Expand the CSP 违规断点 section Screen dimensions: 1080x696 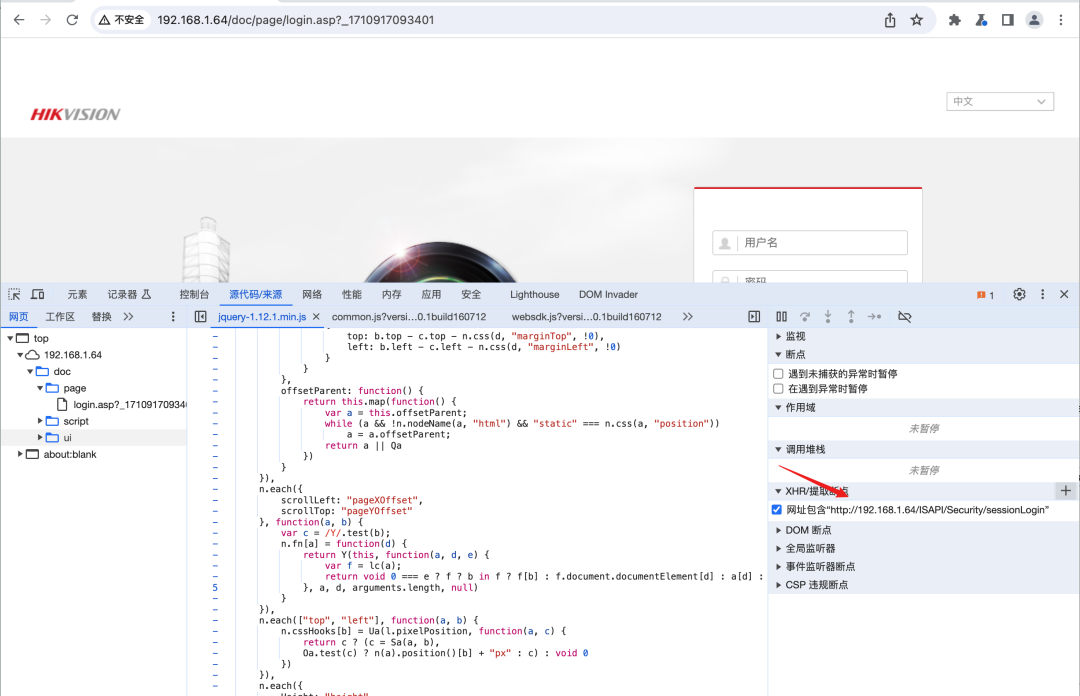pyautogui.click(x=816, y=584)
